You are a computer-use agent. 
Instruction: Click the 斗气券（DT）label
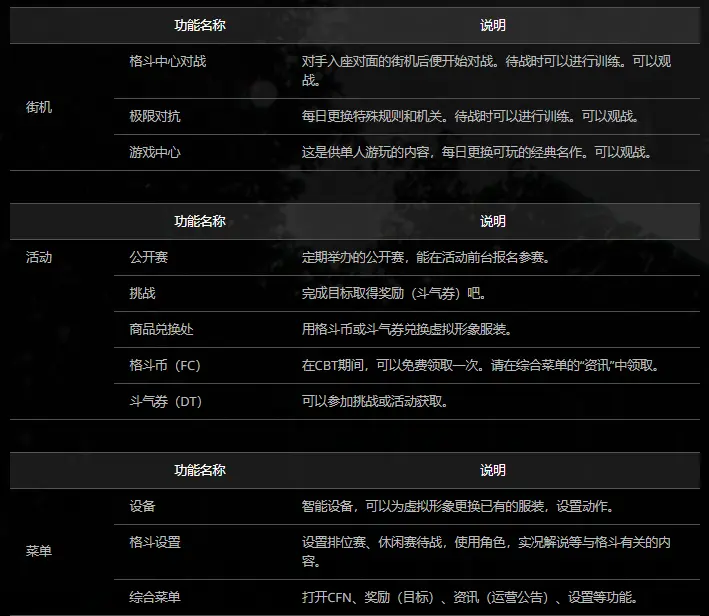(x=165, y=402)
